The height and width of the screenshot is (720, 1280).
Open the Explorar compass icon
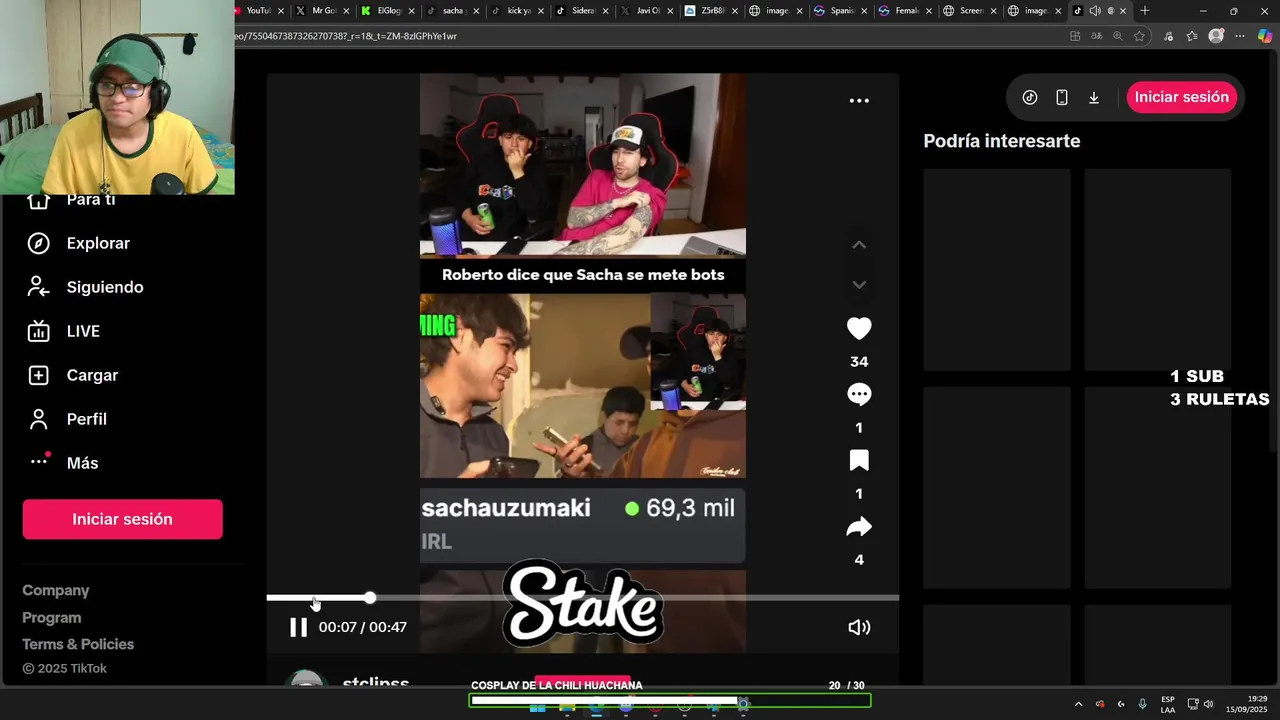tap(38, 243)
